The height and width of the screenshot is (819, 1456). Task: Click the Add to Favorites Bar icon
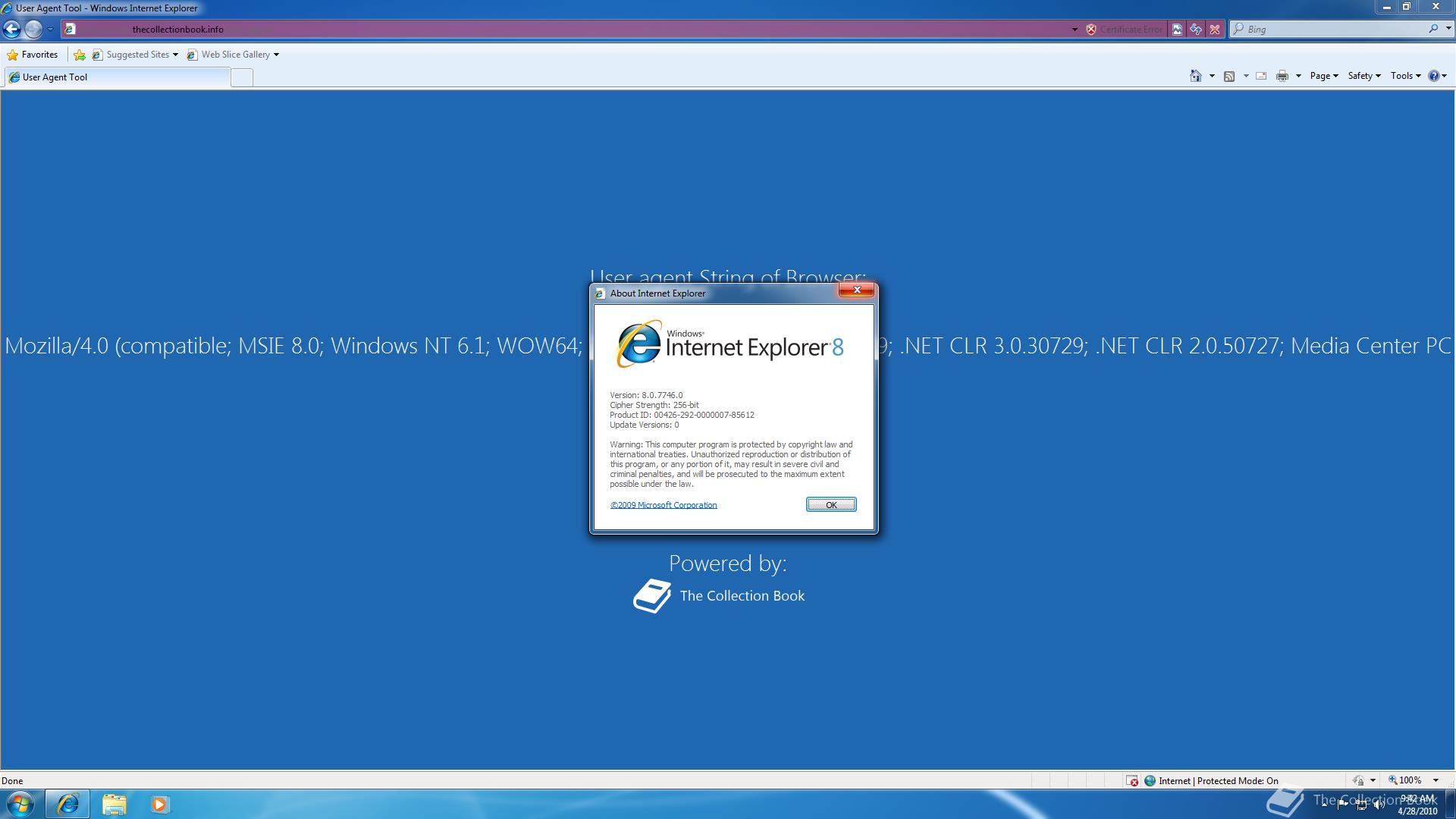[x=80, y=55]
